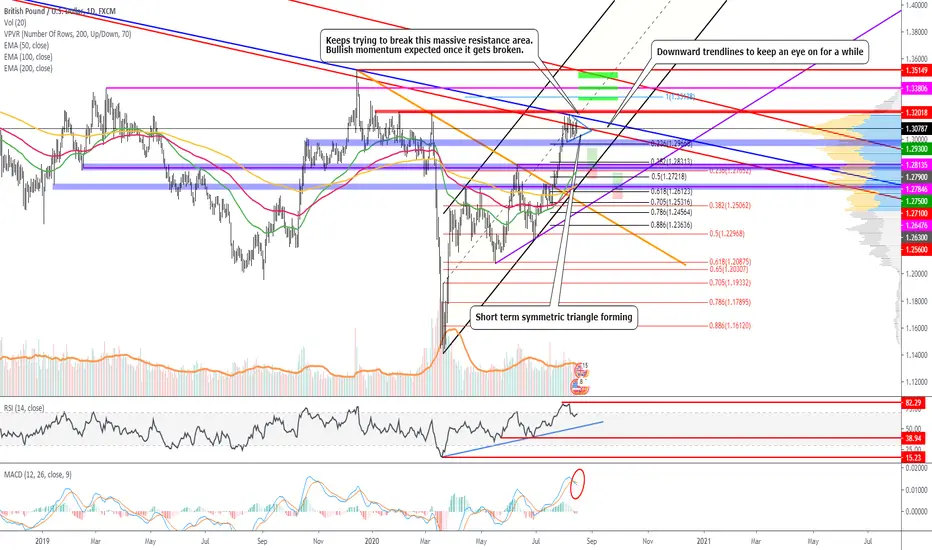The width and height of the screenshot is (932, 550).
Task: Select the 0.786(1.24564) Fibonacci level label
Action: pyautogui.click(x=671, y=212)
